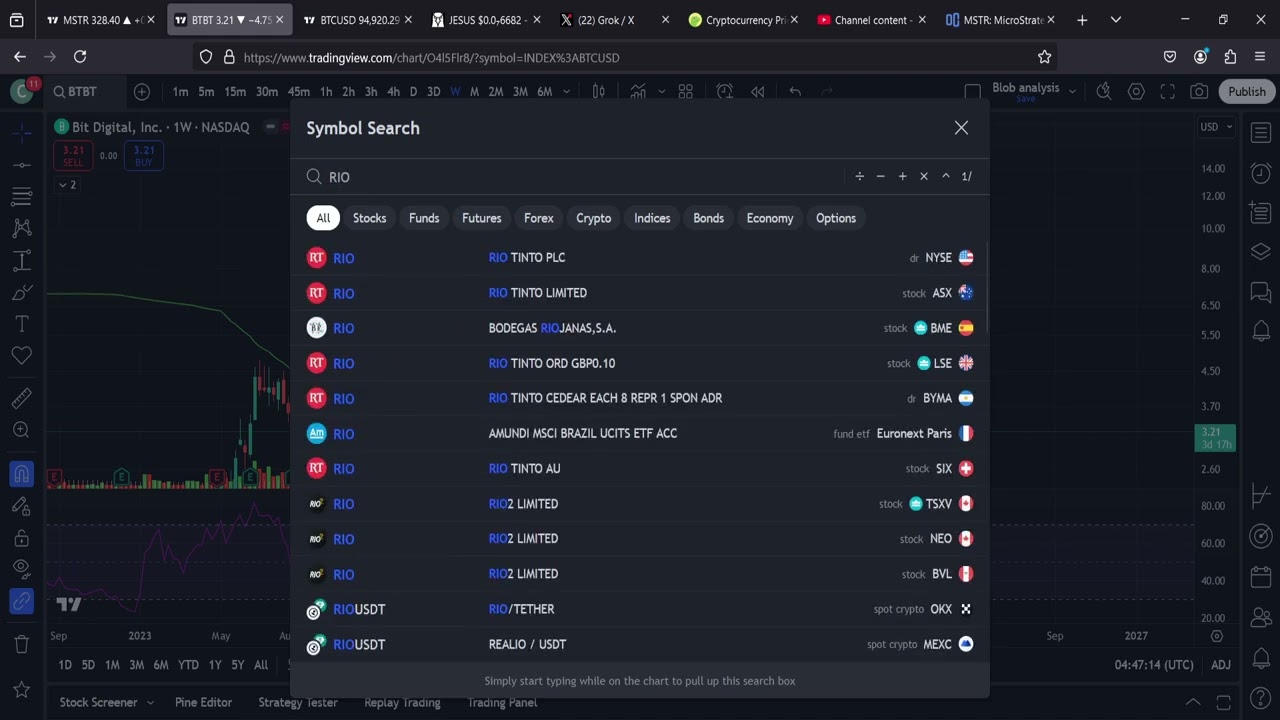1280x720 pixels.
Task: Filter search results by Funds
Action: tap(424, 218)
